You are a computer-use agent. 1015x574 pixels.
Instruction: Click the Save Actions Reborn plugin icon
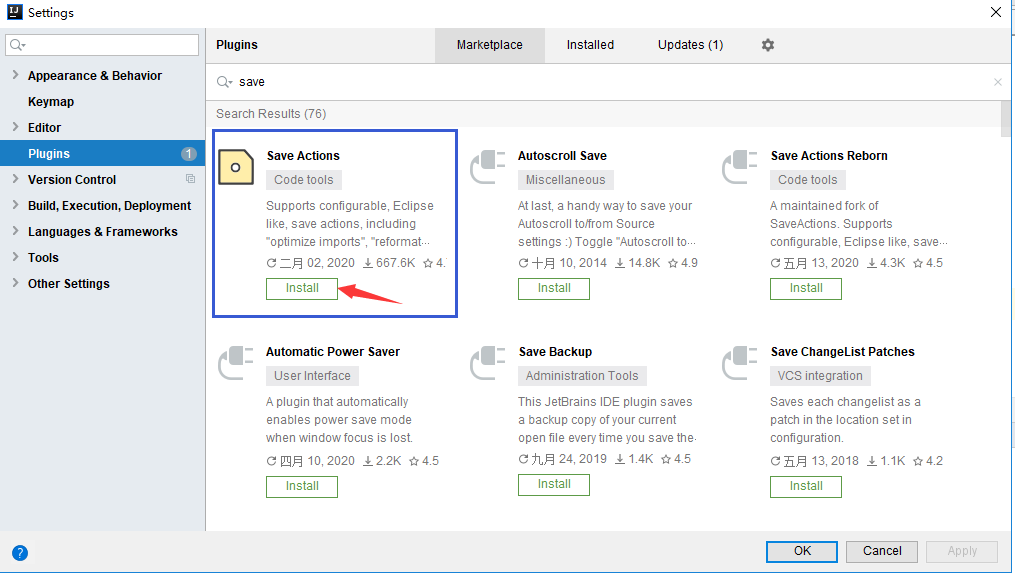[x=739, y=167]
